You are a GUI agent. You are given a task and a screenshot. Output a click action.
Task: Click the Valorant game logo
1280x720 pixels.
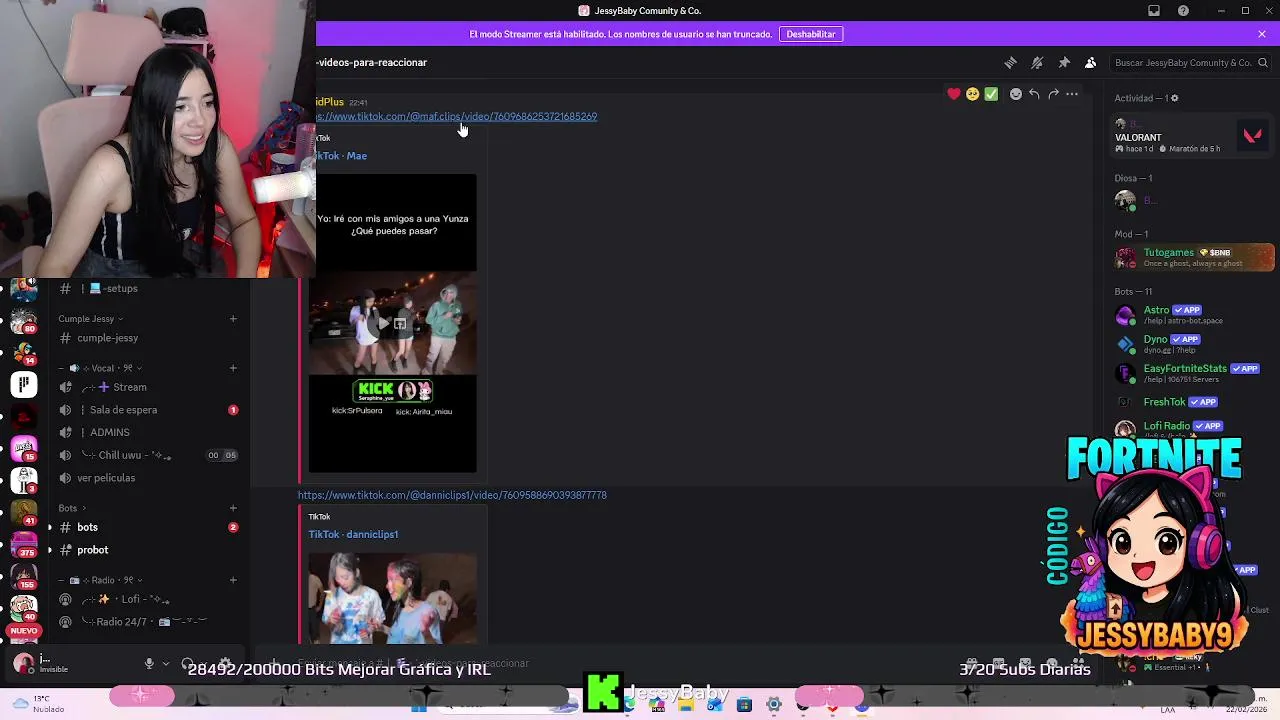coord(1252,136)
